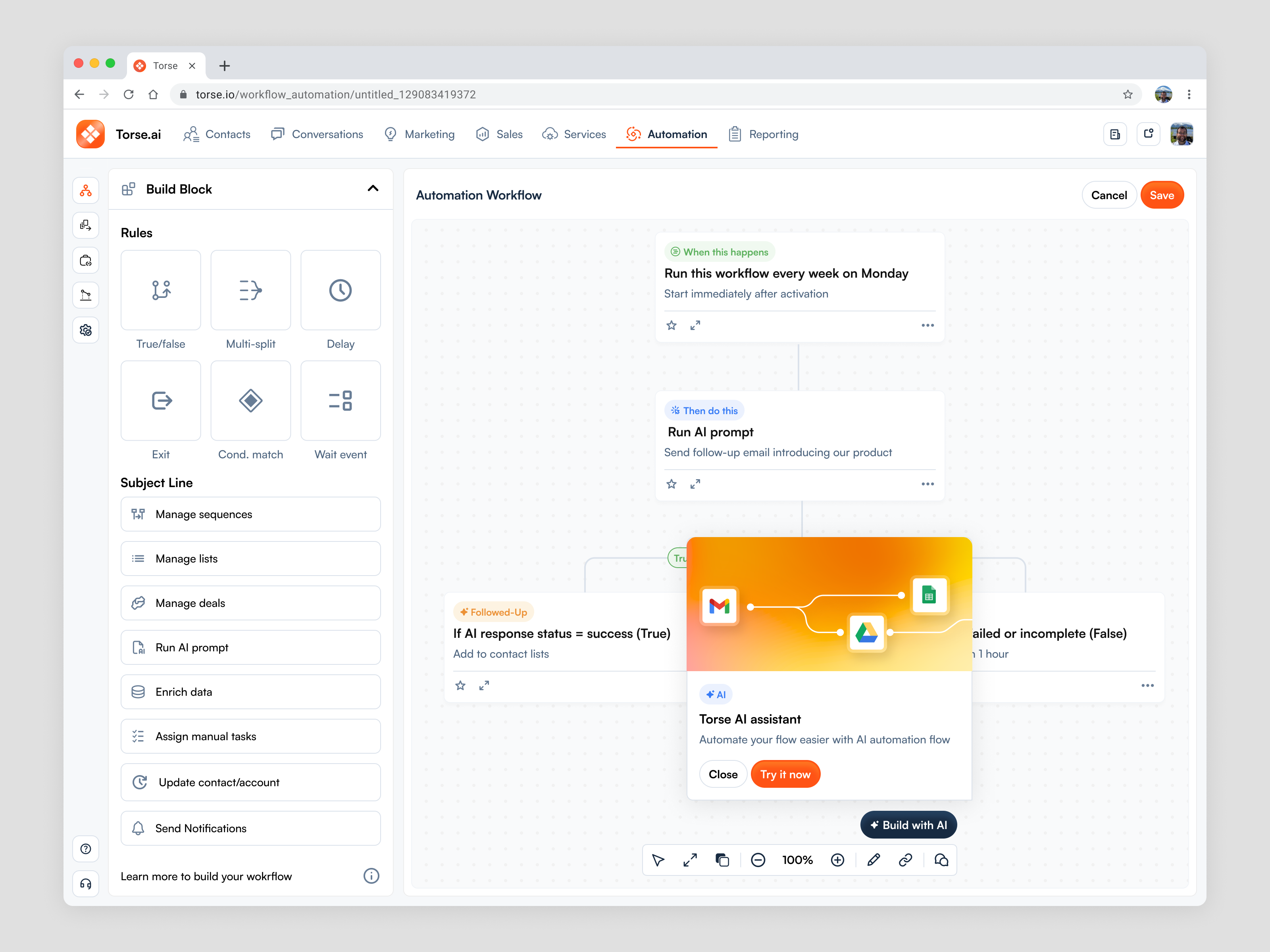Select the Wait event rule block
Screen dimensions: 1270x952
coord(341,401)
